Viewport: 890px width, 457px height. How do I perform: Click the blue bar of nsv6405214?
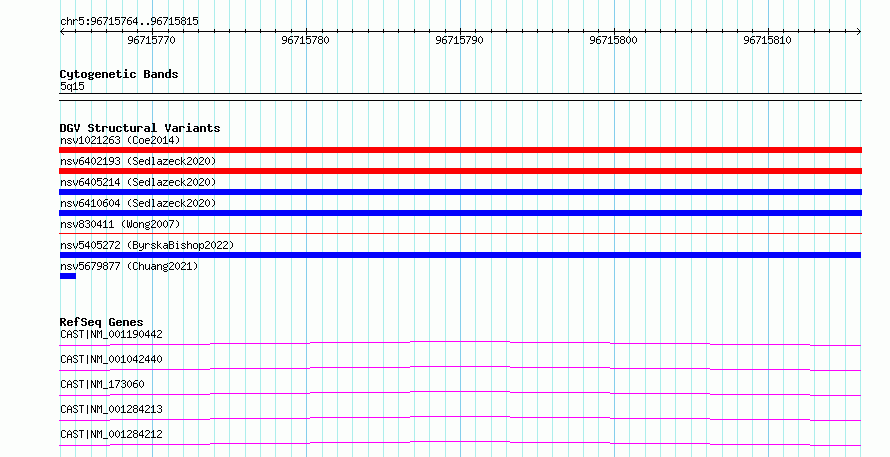point(460,192)
